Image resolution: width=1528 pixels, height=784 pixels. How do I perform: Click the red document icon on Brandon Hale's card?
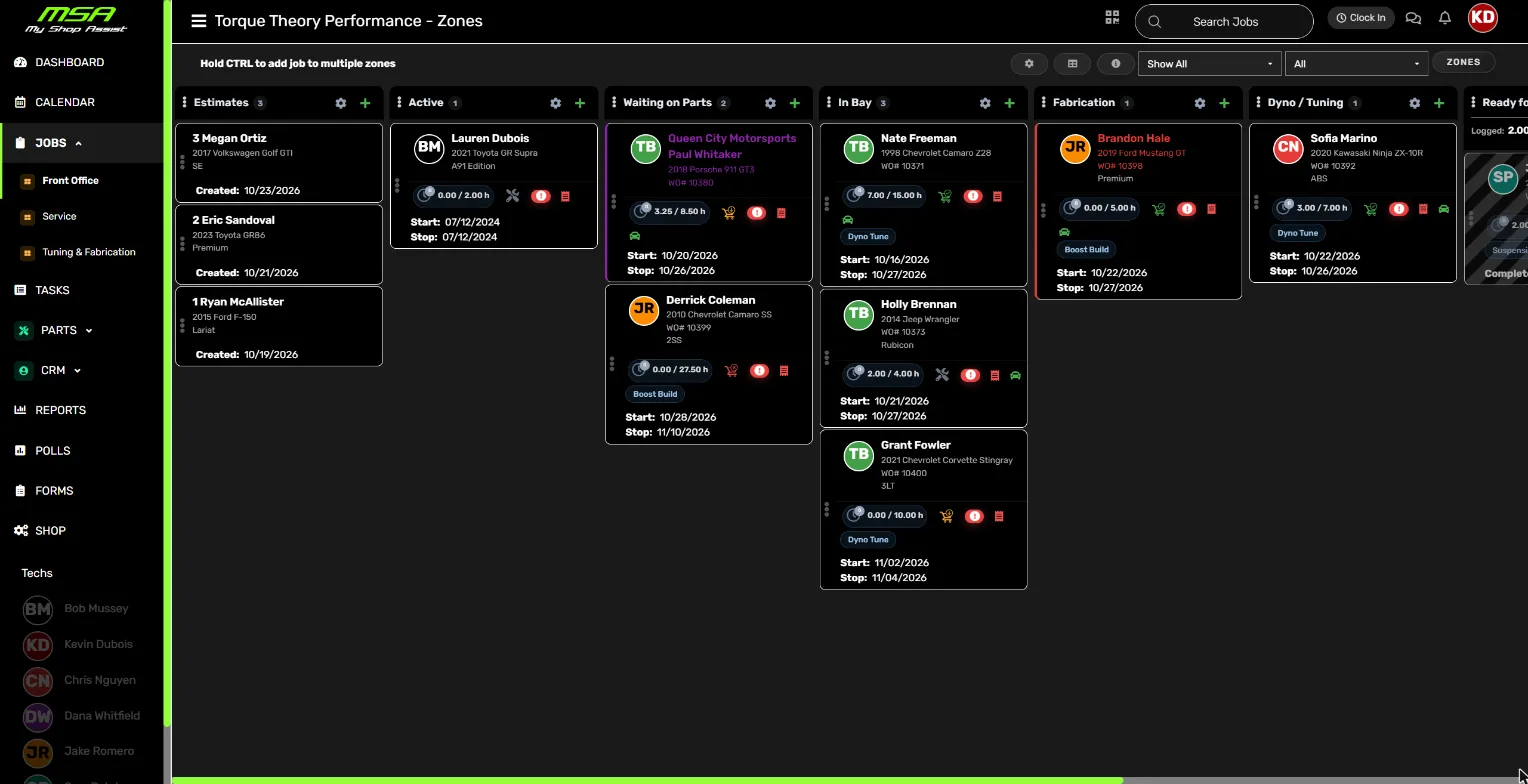pyautogui.click(x=1212, y=209)
